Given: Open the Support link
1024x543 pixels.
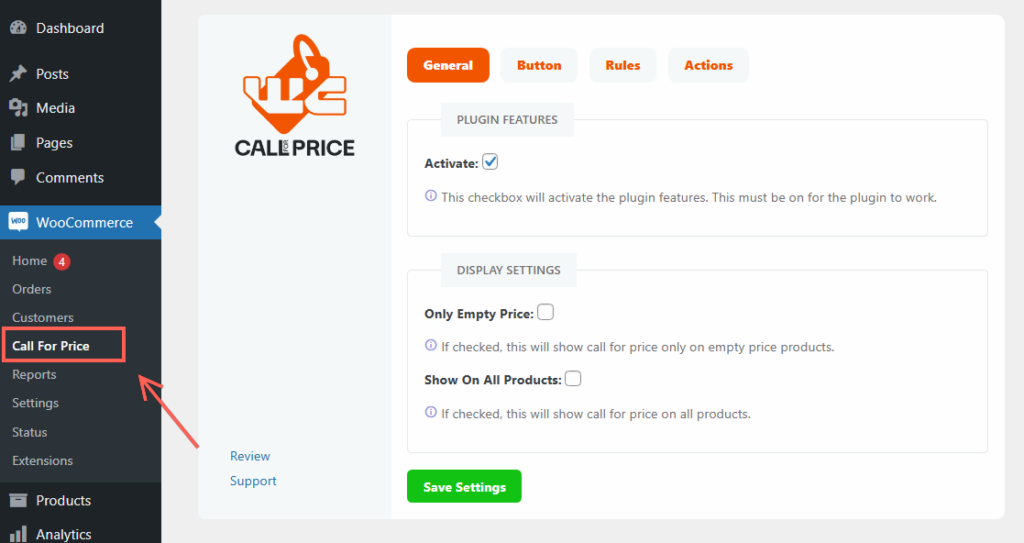Looking at the screenshot, I should pyautogui.click(x=253, y=481).
